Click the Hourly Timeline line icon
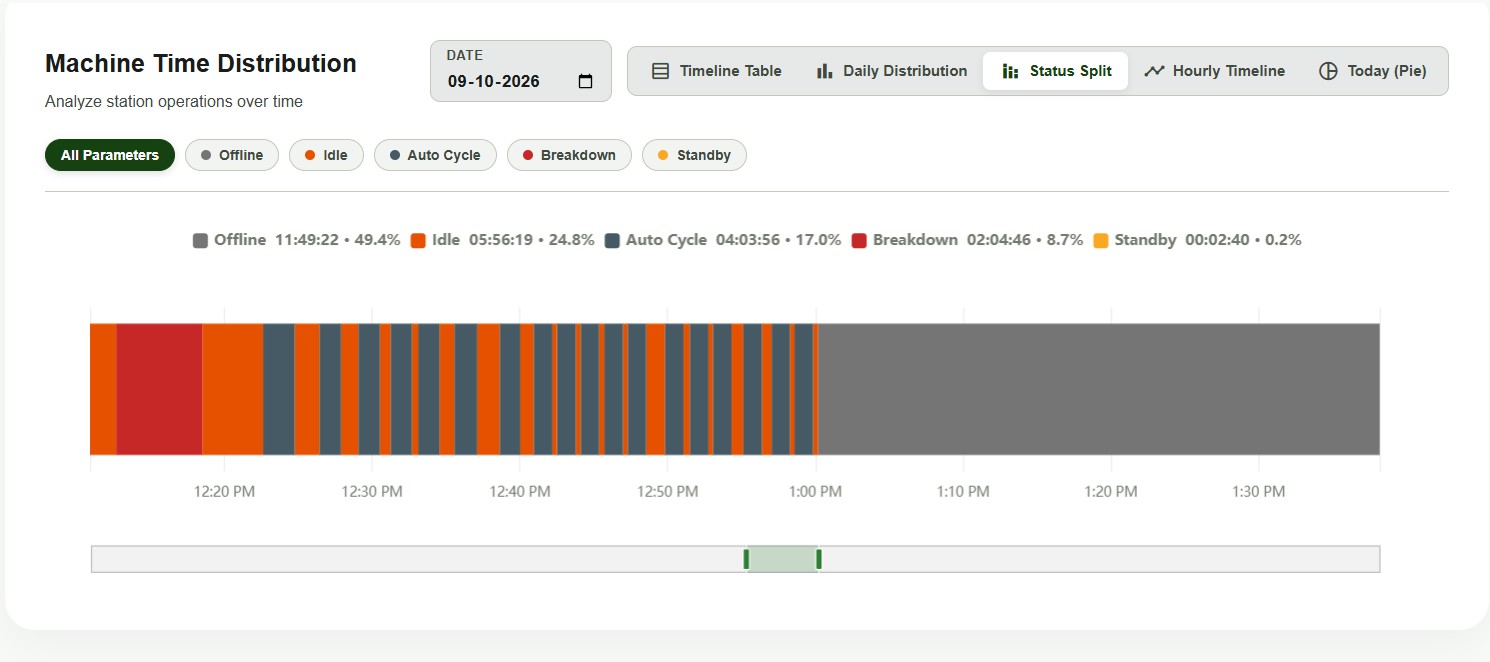1490x662 pixels. 1154,71
